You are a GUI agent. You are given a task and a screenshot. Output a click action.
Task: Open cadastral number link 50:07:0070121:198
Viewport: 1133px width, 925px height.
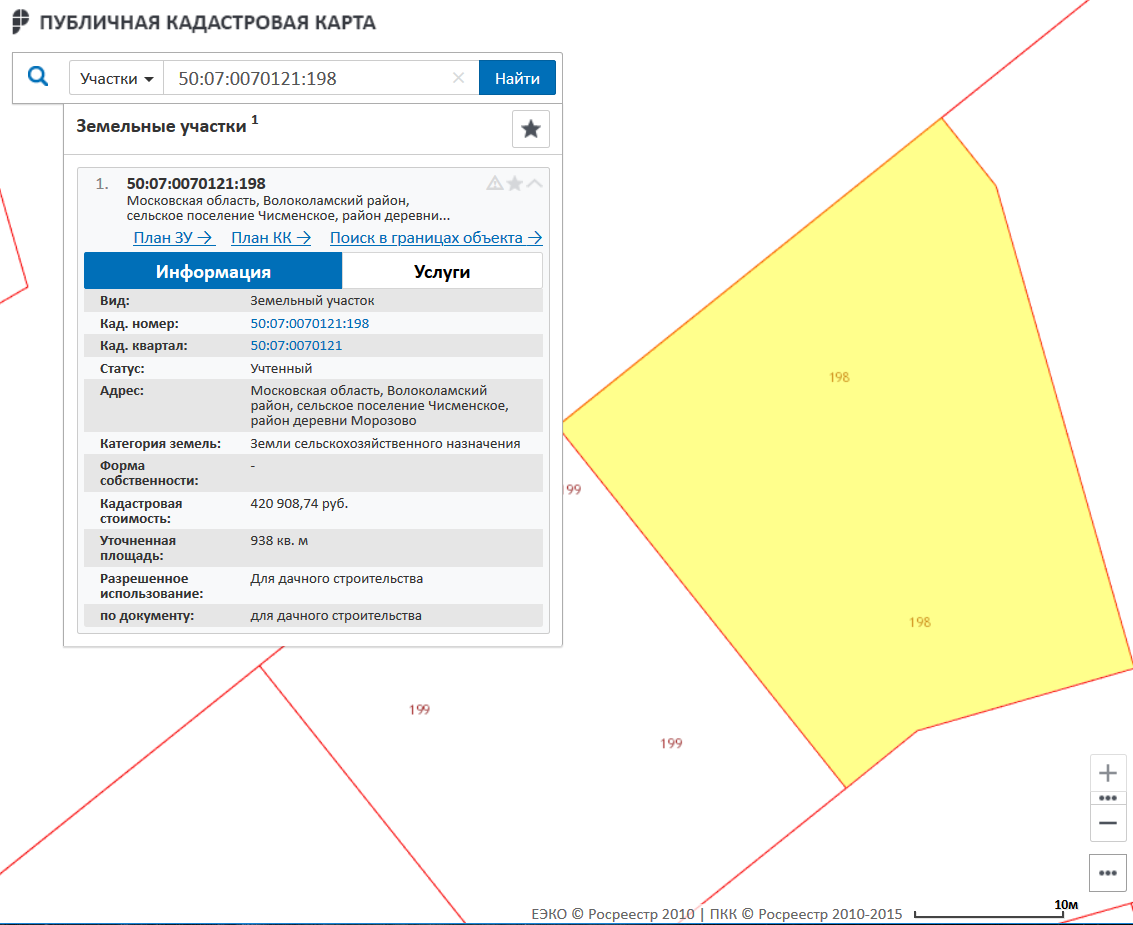tap(309, 323)
